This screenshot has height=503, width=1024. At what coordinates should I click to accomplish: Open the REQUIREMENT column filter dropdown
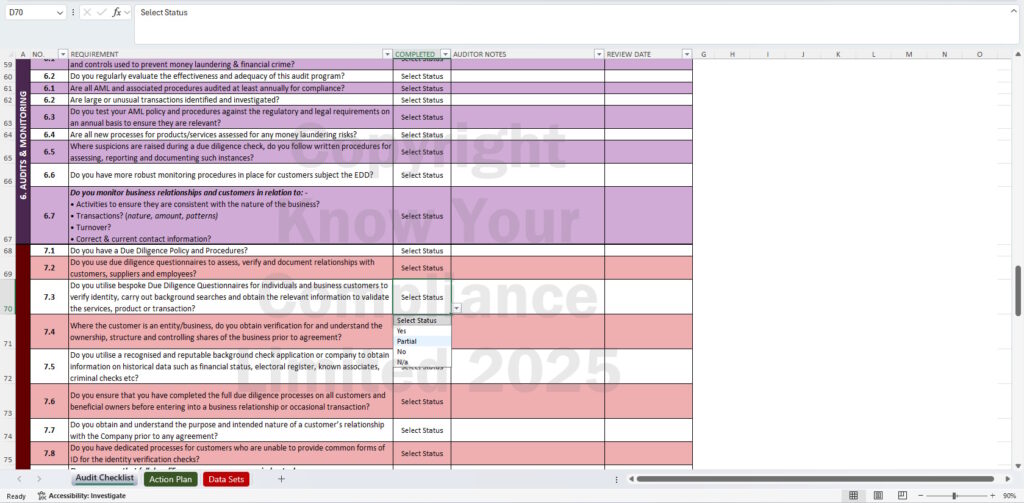[388, 54]
